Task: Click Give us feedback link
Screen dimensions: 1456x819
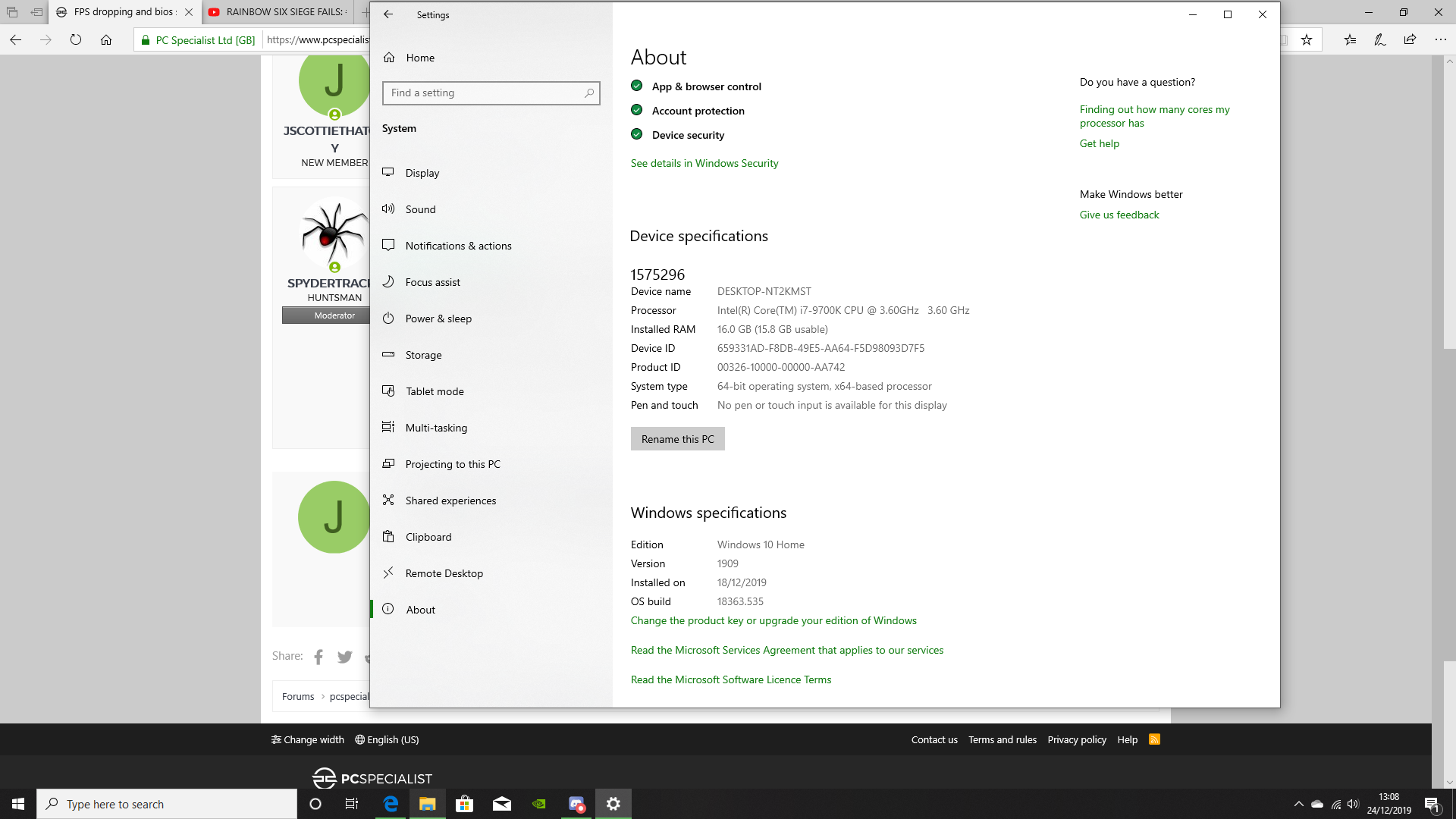Action: (1119, 215)
